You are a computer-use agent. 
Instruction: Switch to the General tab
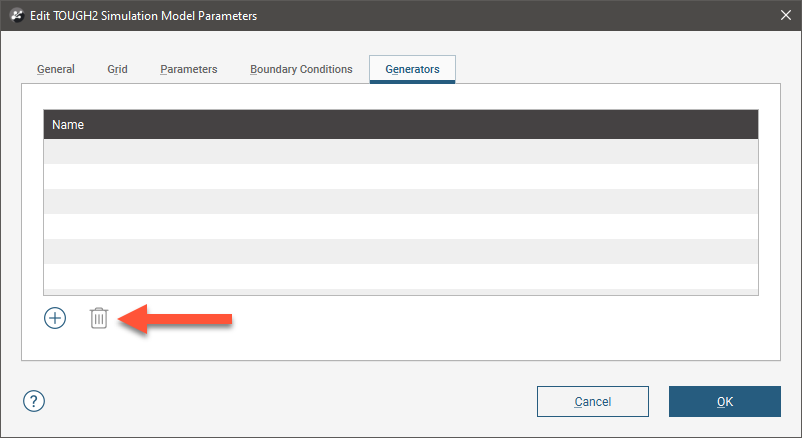[x=56, y=69]
